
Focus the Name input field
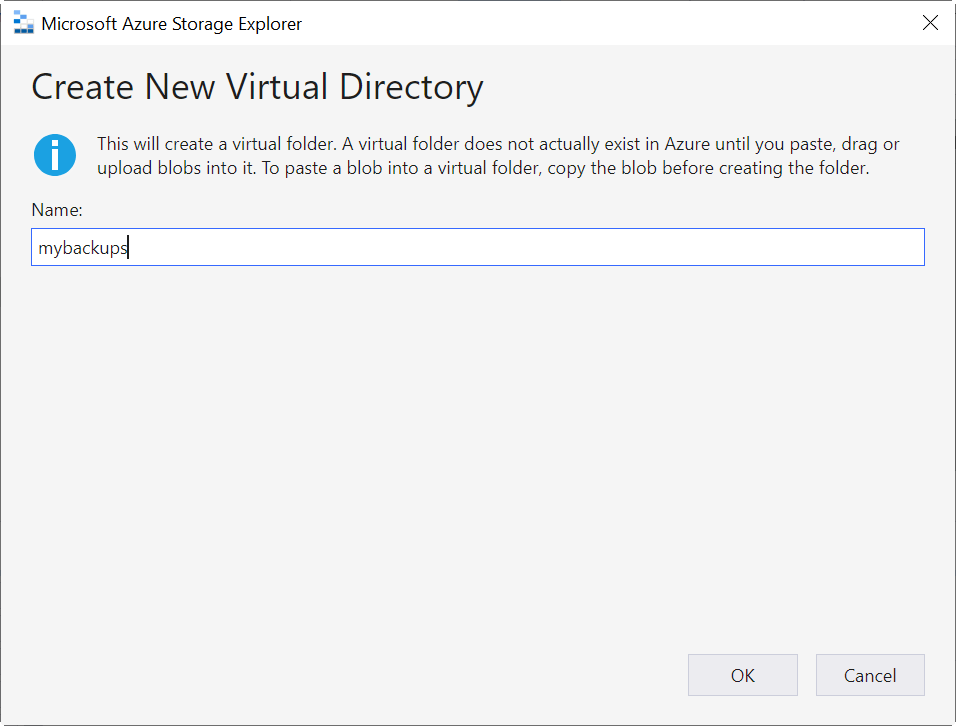point(478,248)
